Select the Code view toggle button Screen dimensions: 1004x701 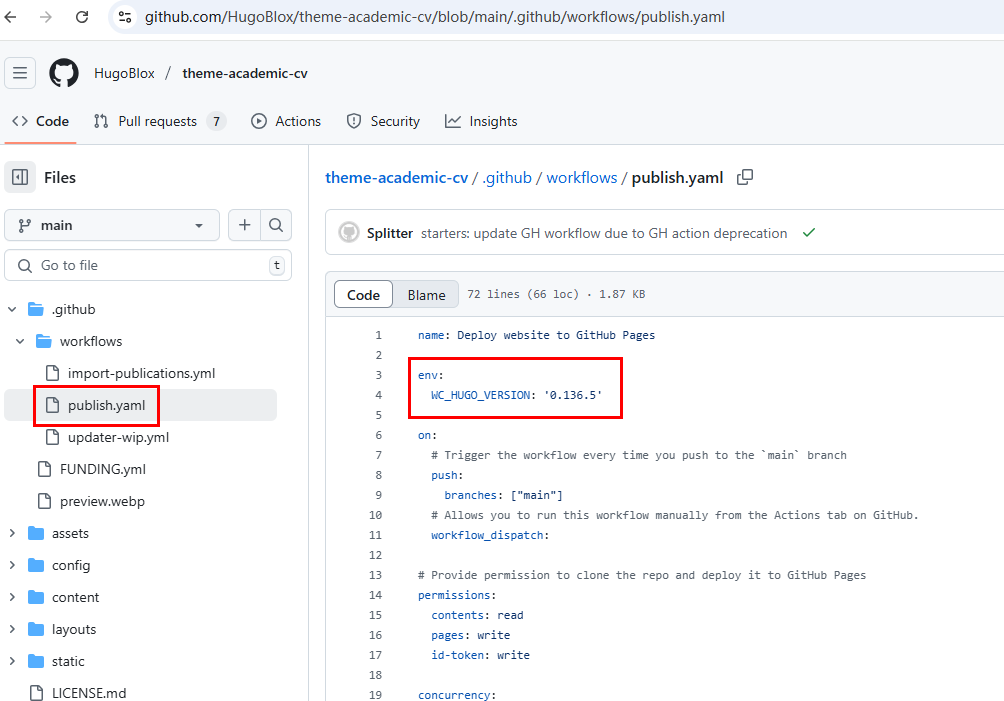click(x=363, y=294)
